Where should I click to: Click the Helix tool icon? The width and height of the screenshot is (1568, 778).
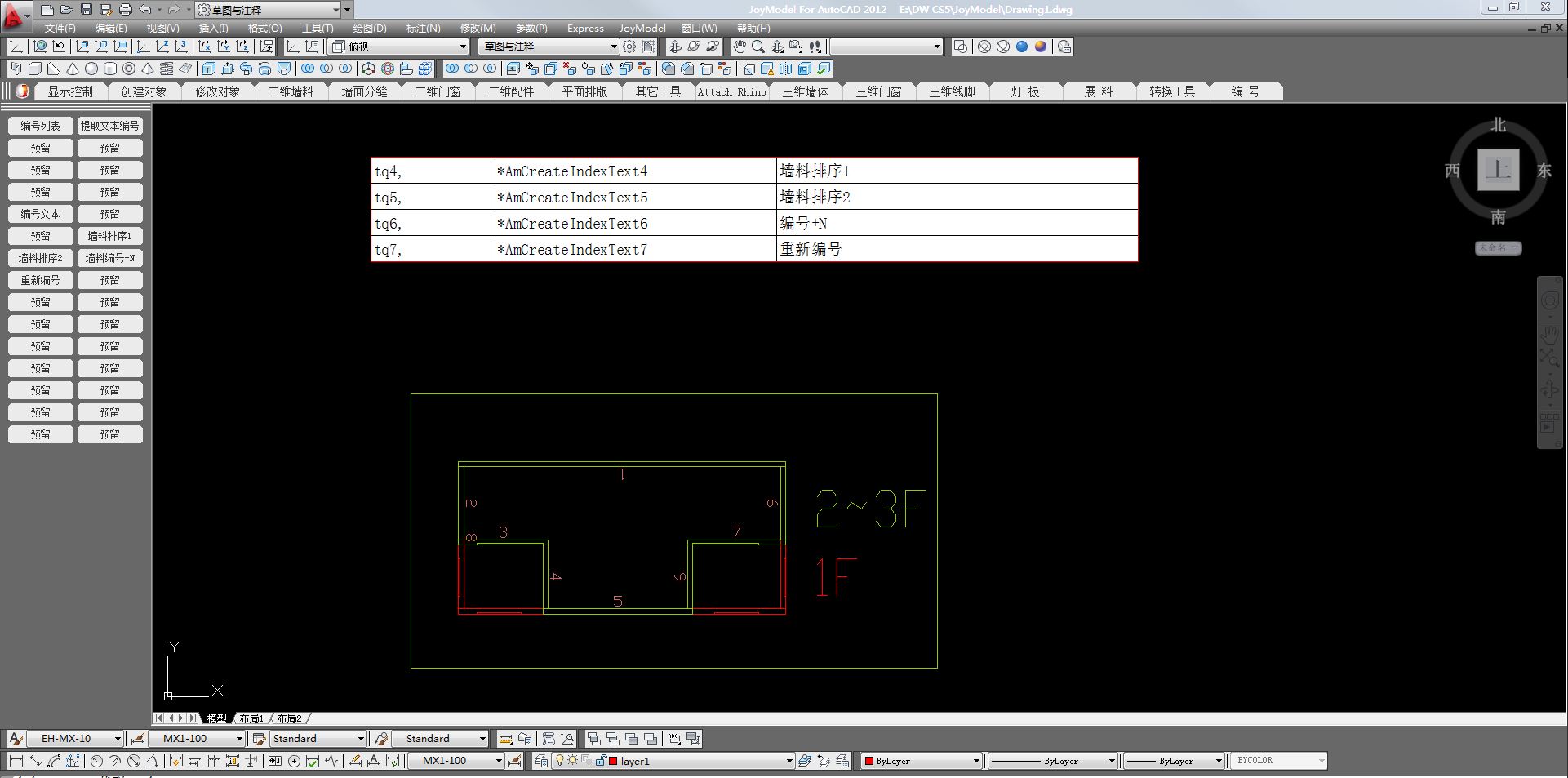tap(167, 69)
